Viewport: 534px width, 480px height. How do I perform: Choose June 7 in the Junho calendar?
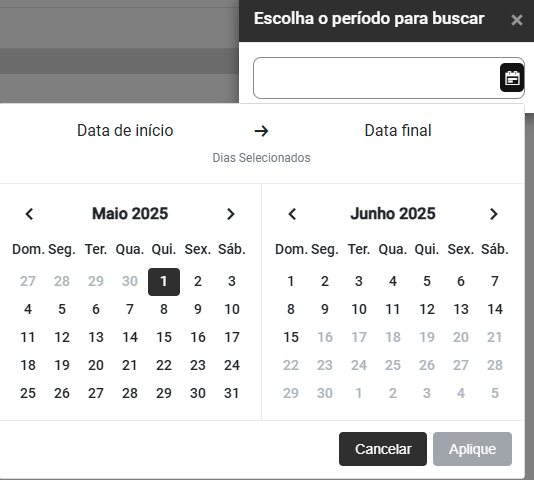click(x=495, y=281)
